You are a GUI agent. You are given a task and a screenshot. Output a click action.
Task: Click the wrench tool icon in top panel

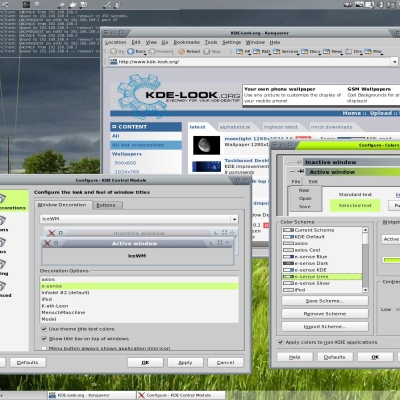point(107,5)
